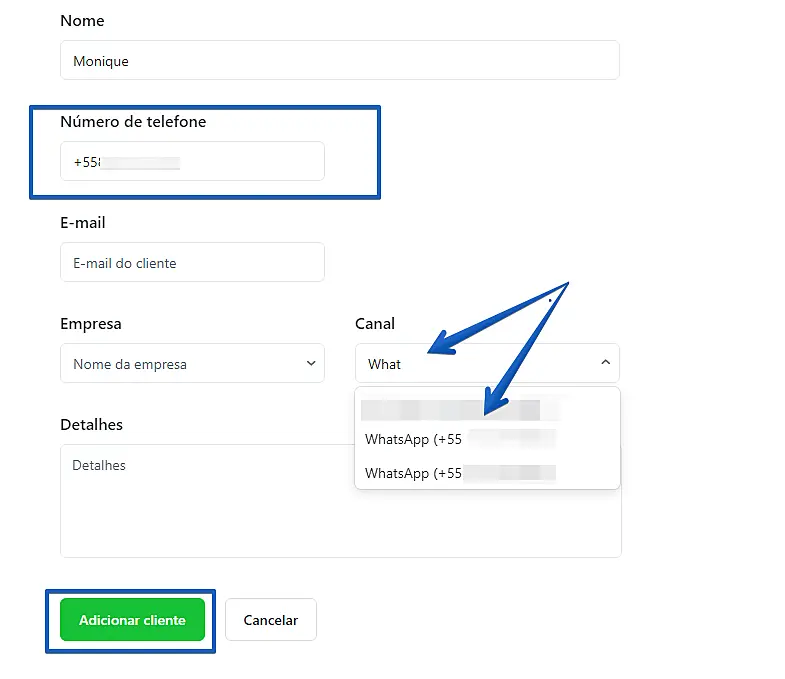Select the blurred first option in Canal list
The height and width of the screenshot is (679, 785).
pyautogui.click(x=450, y=410)
